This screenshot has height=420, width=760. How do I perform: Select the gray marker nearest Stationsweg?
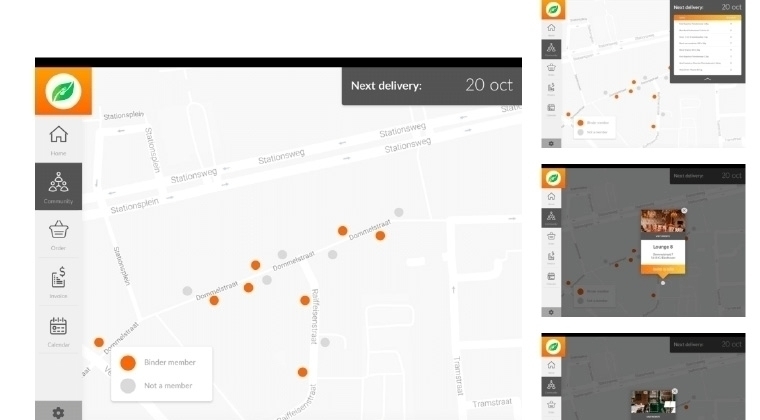point(399,212)
